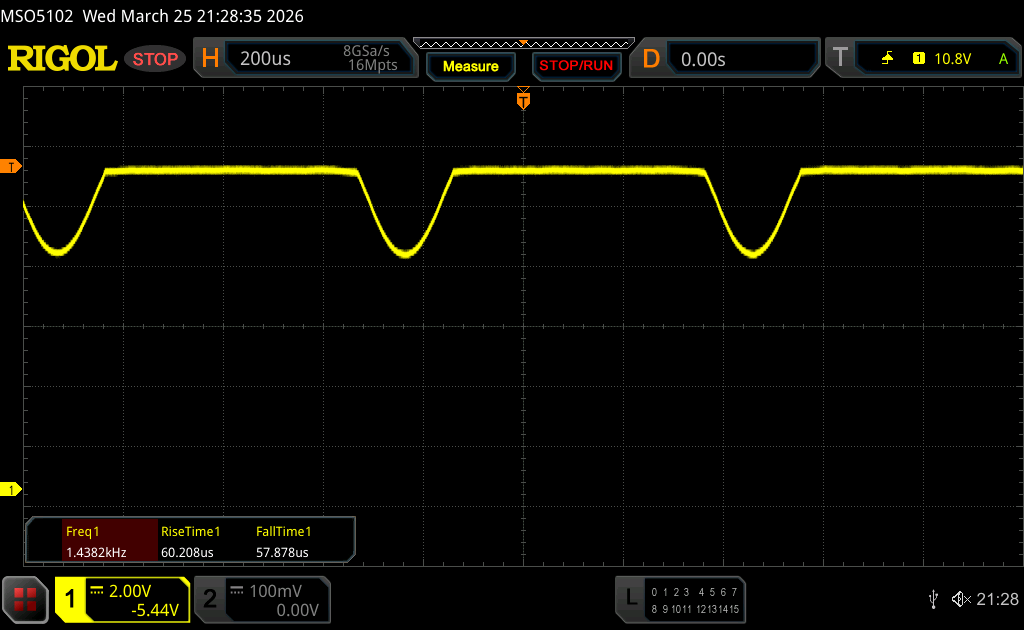Image resolution: width=1024 pixels, height=630 pixels.
Task: Click the red STOP status indicator
Action: pos(155,59)
